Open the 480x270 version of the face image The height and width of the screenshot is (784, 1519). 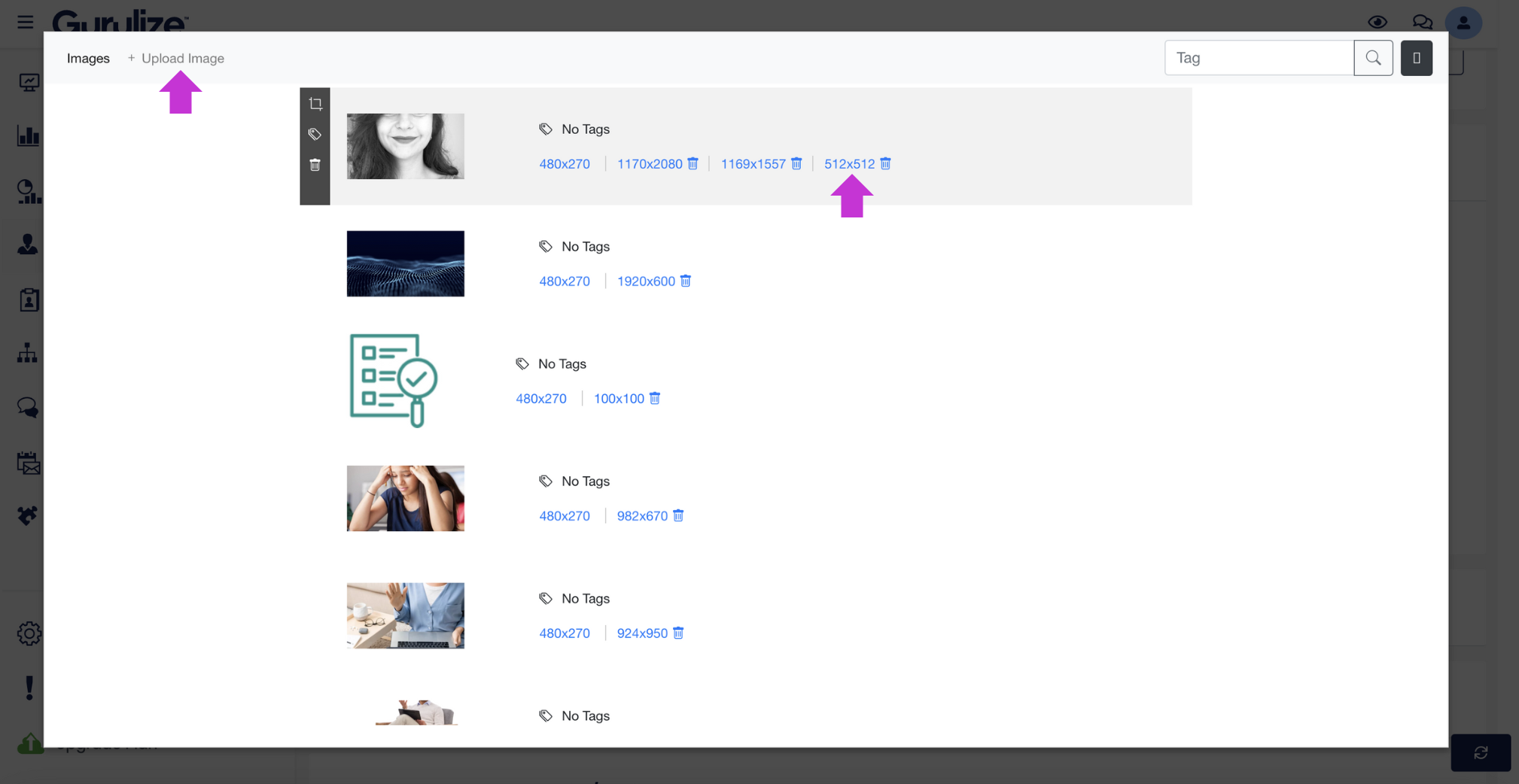(x=565, y=163)
